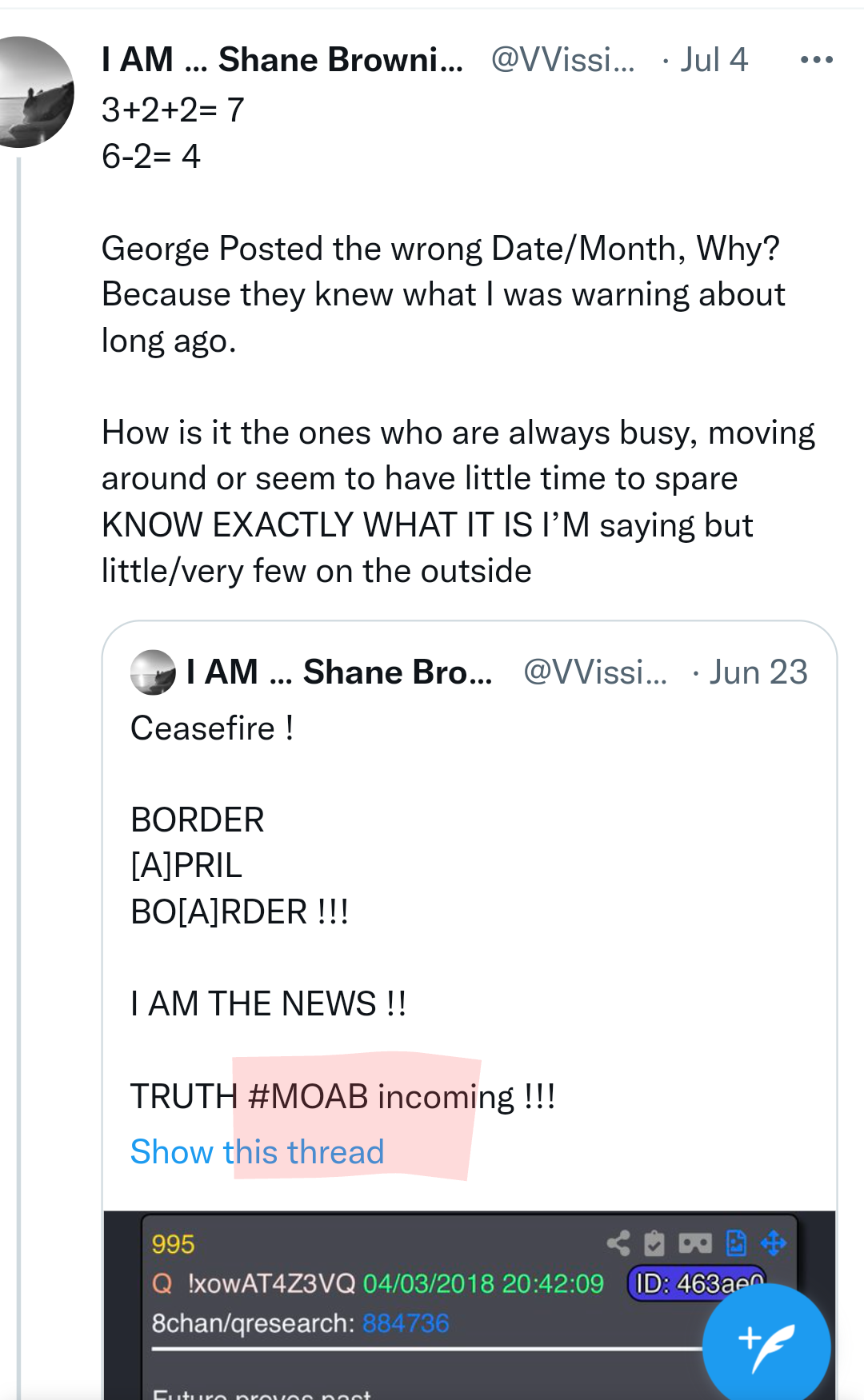Image resolution: width=864 pixels, height=1400 pixels.
Task: Click the author name on the main tweet
Action: click(282, 60)
